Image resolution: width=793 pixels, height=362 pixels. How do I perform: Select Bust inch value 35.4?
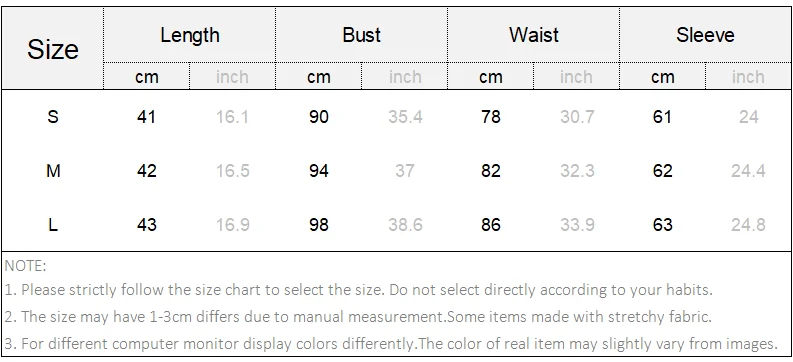[x=405, y=117]
